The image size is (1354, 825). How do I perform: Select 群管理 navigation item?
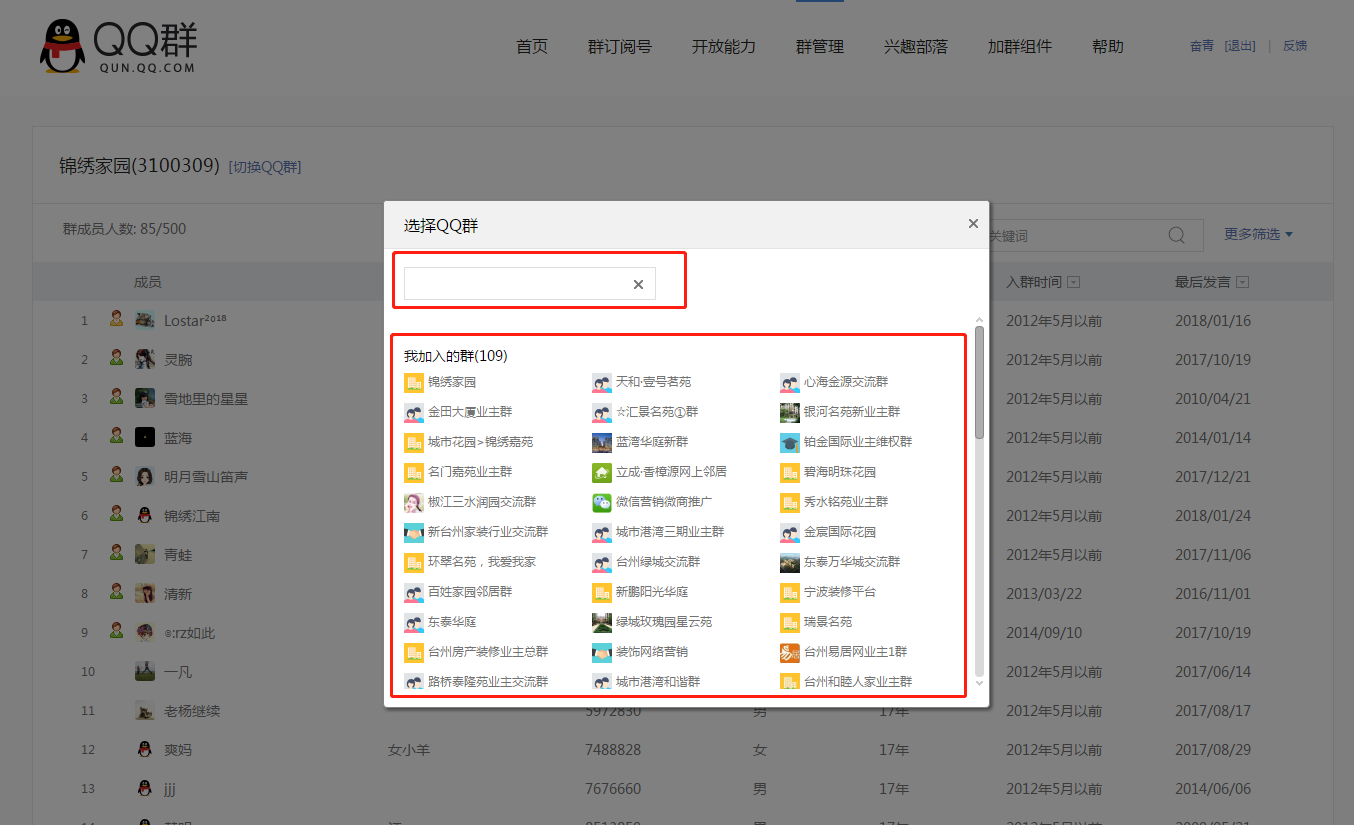(x=820, y=47)
